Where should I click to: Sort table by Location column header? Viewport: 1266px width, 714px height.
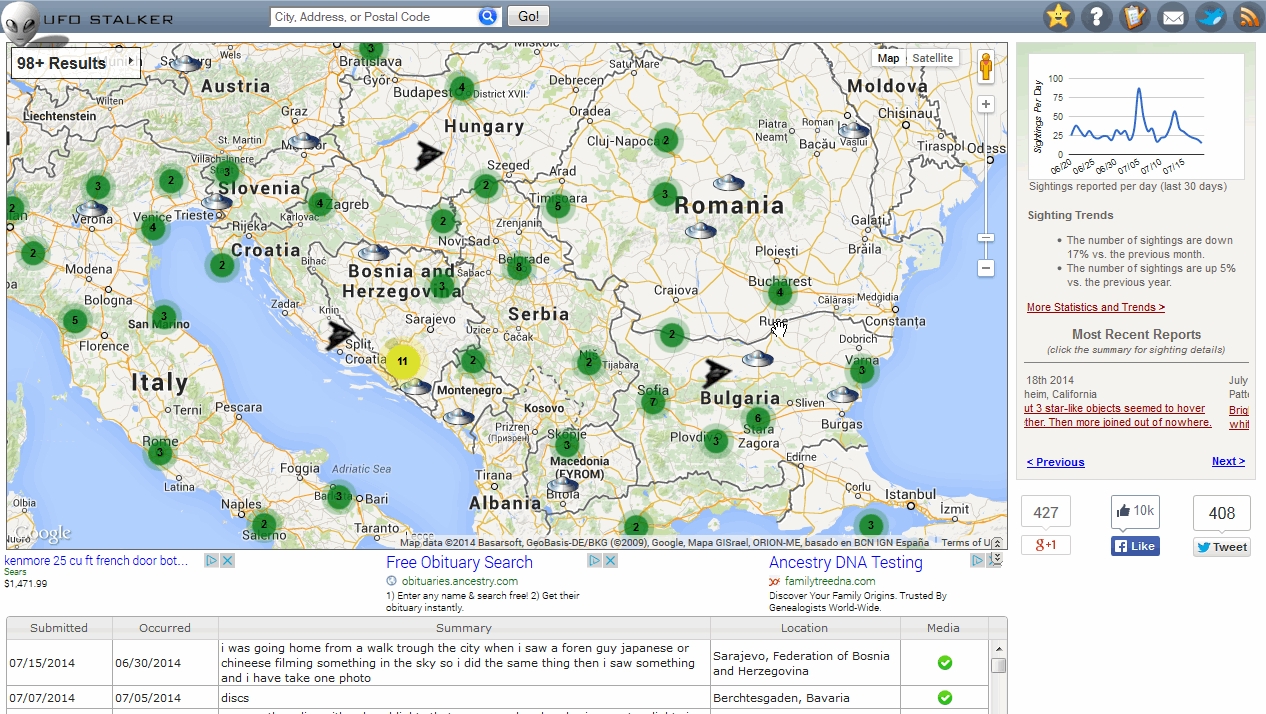805,628
